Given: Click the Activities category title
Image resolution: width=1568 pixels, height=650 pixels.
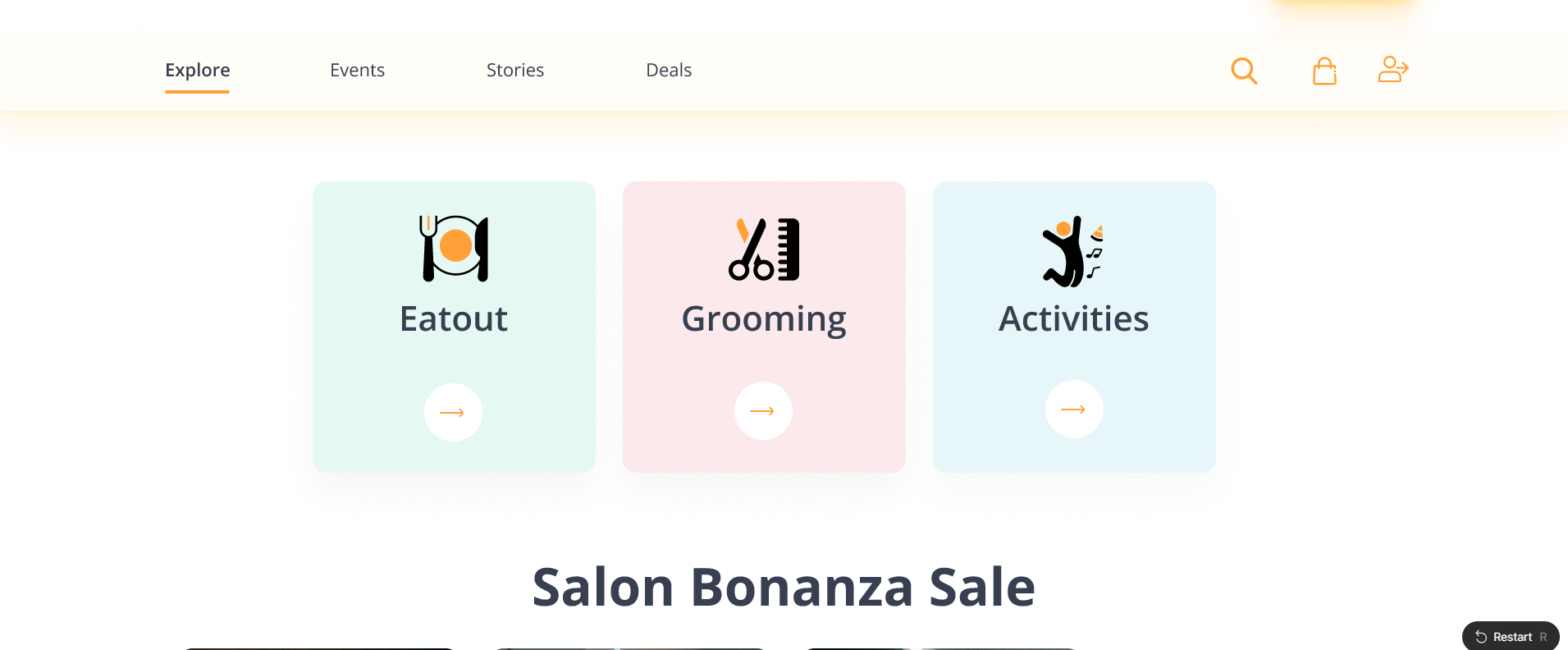Looking at the screenshot, I should tap(1073, 318).
